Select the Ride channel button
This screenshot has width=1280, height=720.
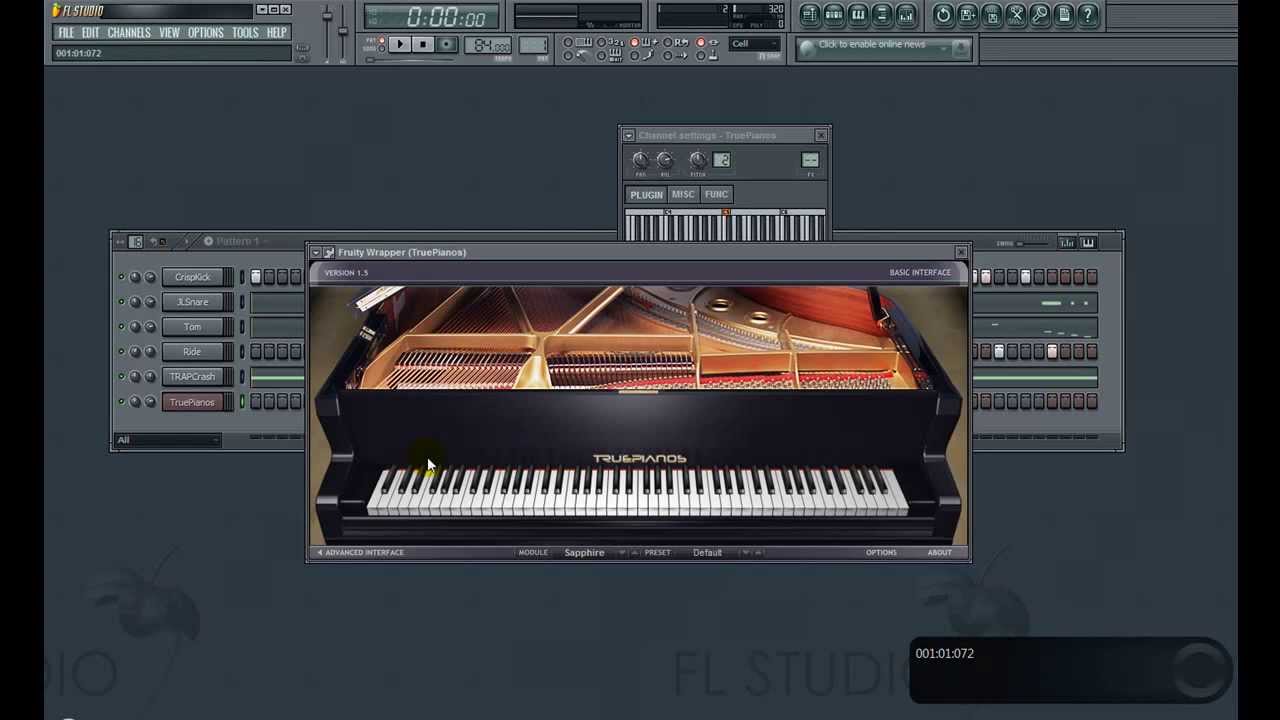tap(192, 352)
